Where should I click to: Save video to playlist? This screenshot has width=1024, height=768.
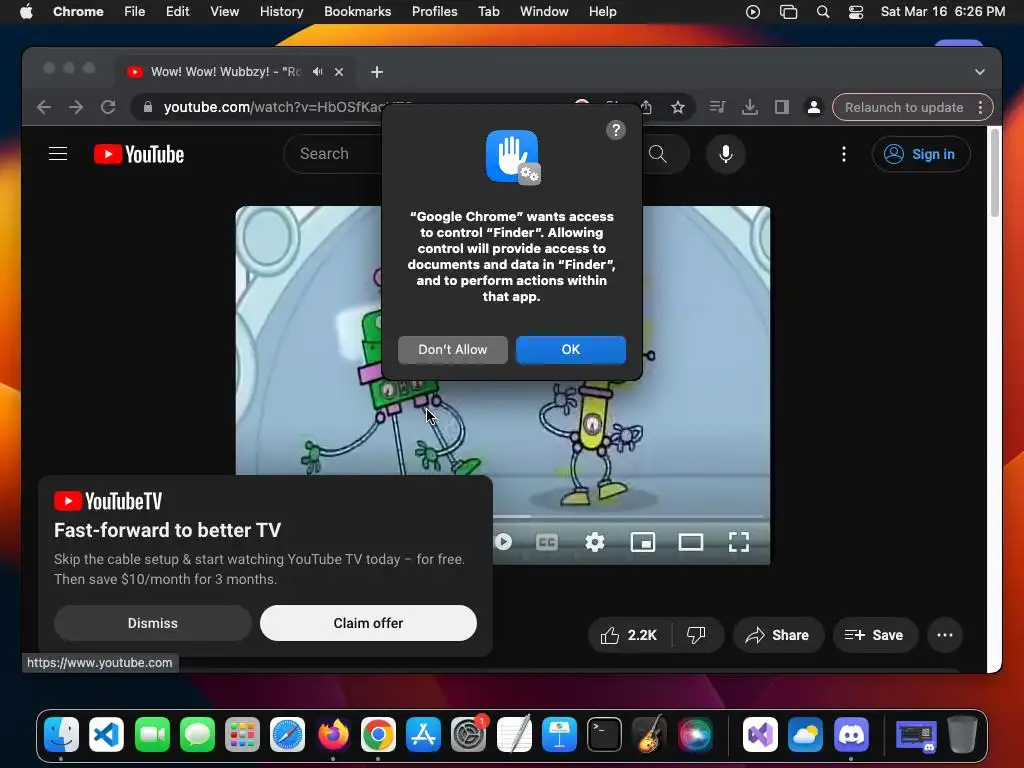pos(874,635)
